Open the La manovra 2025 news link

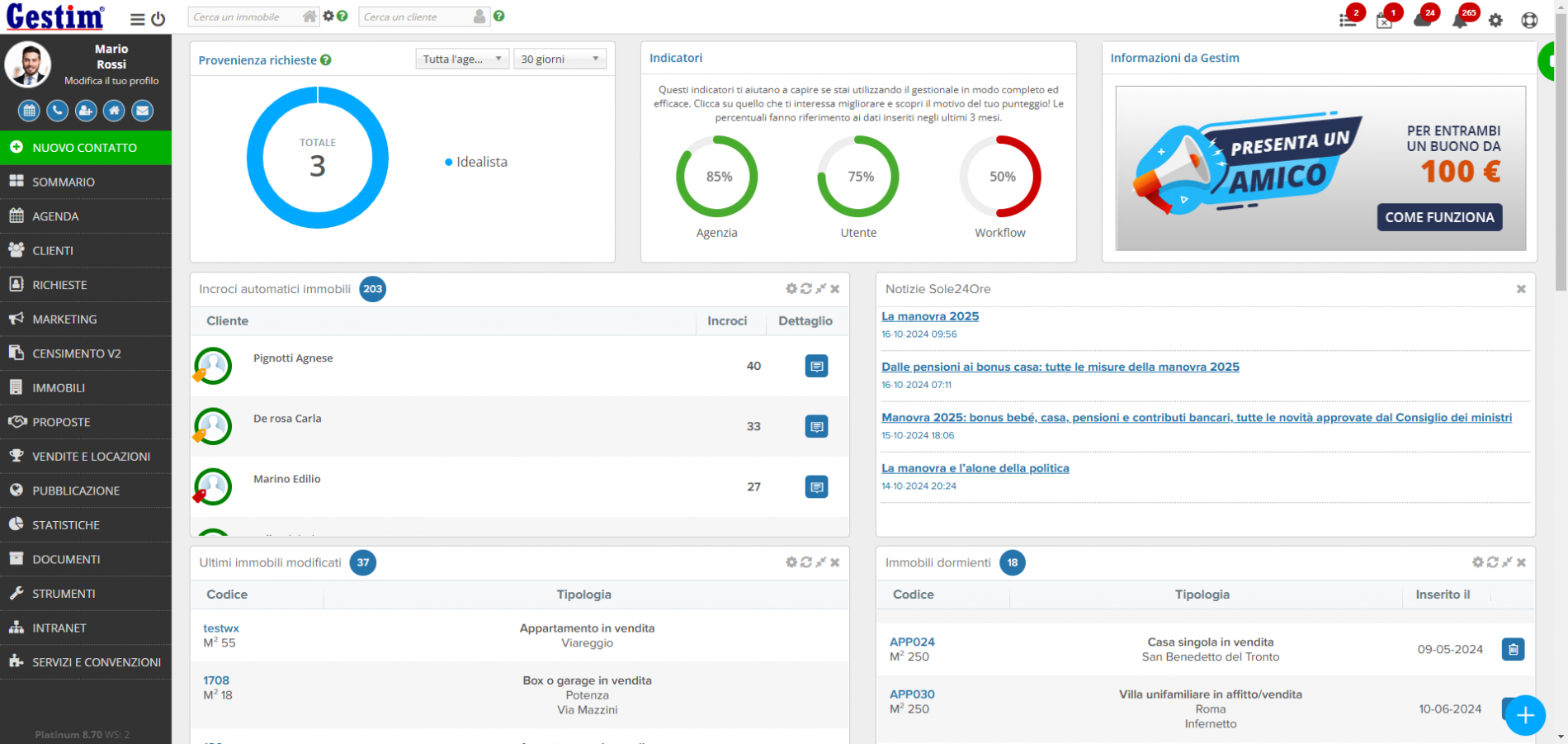930,316
